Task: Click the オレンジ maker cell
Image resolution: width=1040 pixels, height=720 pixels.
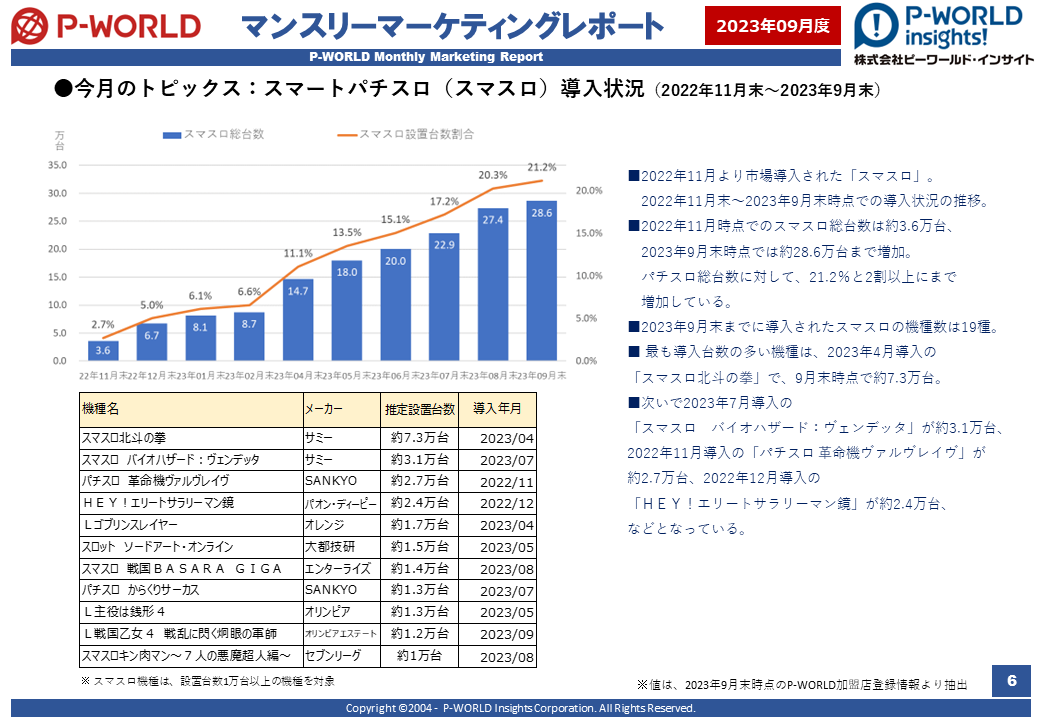Action: (x=342, y=525)
